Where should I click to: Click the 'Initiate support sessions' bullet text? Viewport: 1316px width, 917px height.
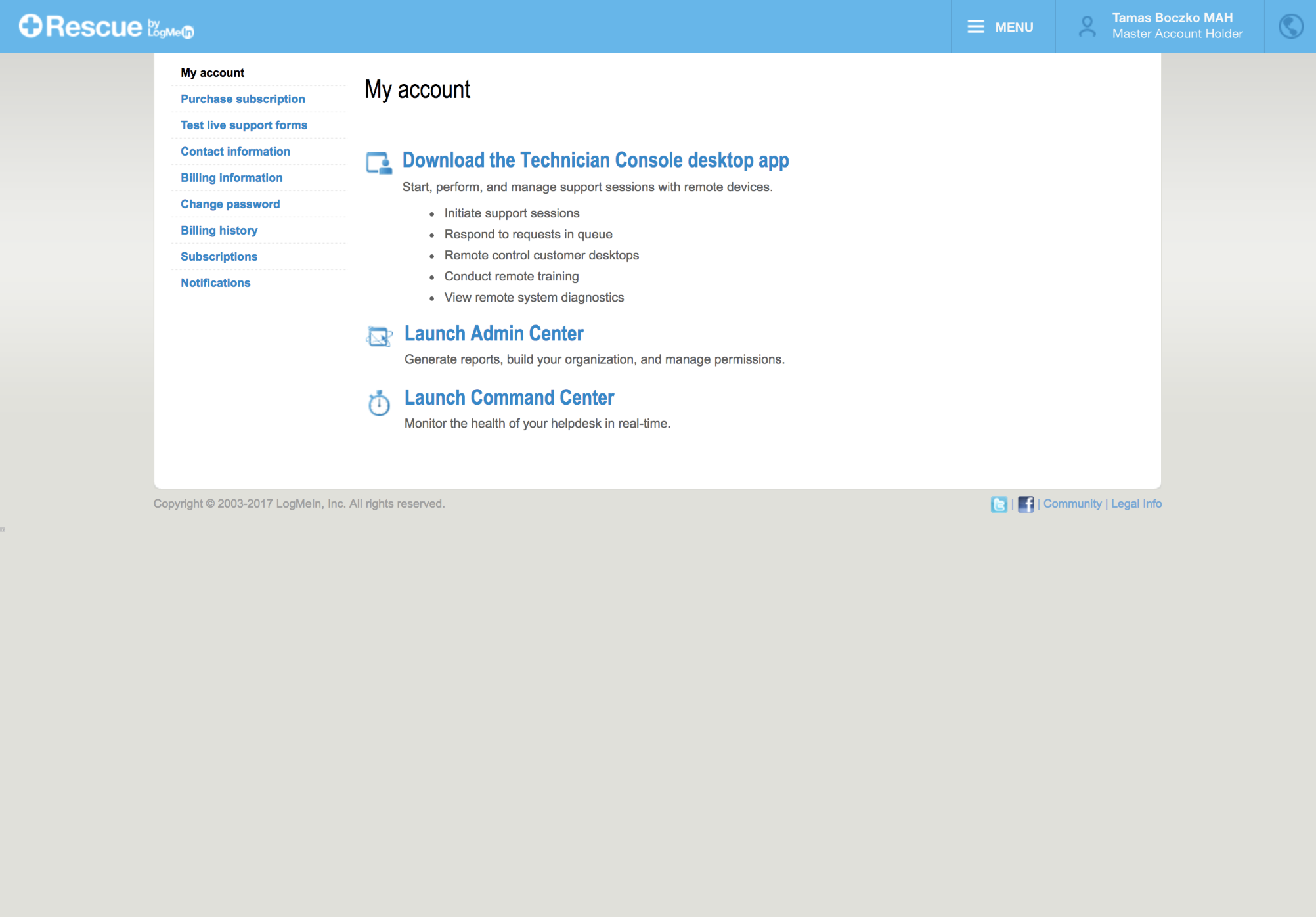[x=512, y=213]
